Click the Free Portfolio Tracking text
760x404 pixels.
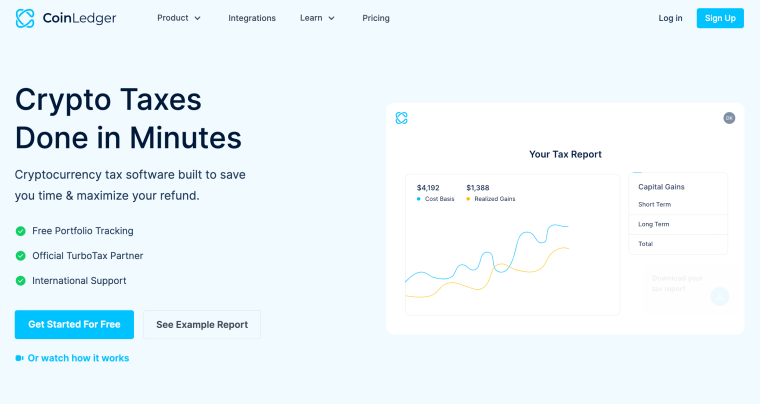click(82, 231)
